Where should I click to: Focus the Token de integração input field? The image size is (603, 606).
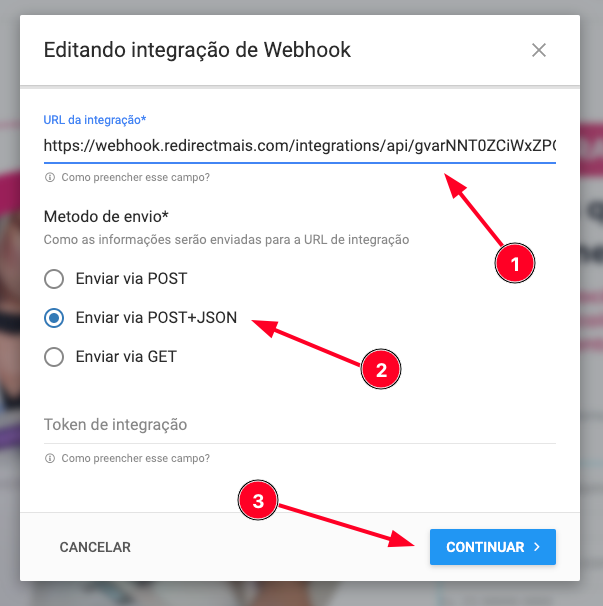[300, 425]
